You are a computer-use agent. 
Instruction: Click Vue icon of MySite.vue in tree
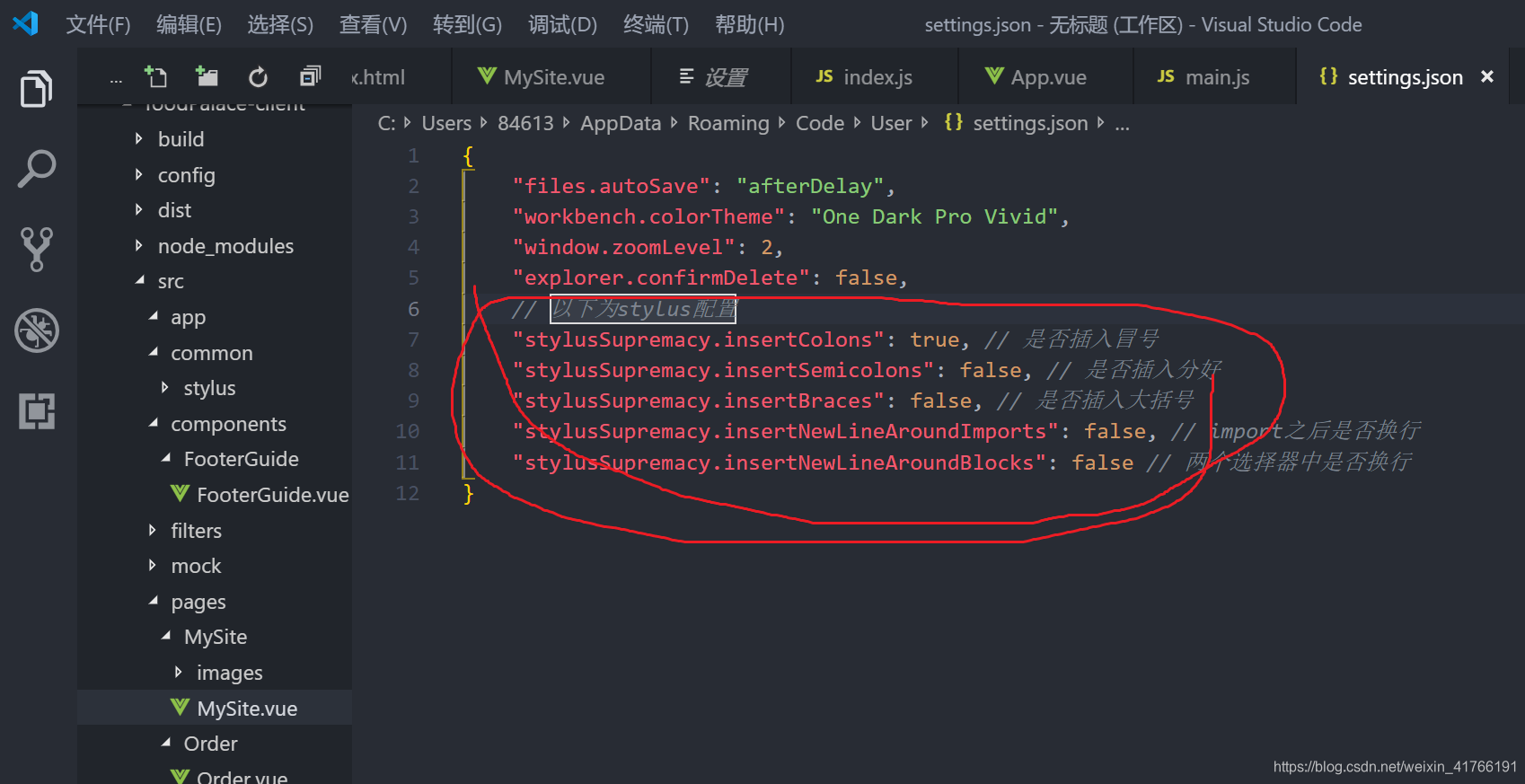click(x=180, y=707)
